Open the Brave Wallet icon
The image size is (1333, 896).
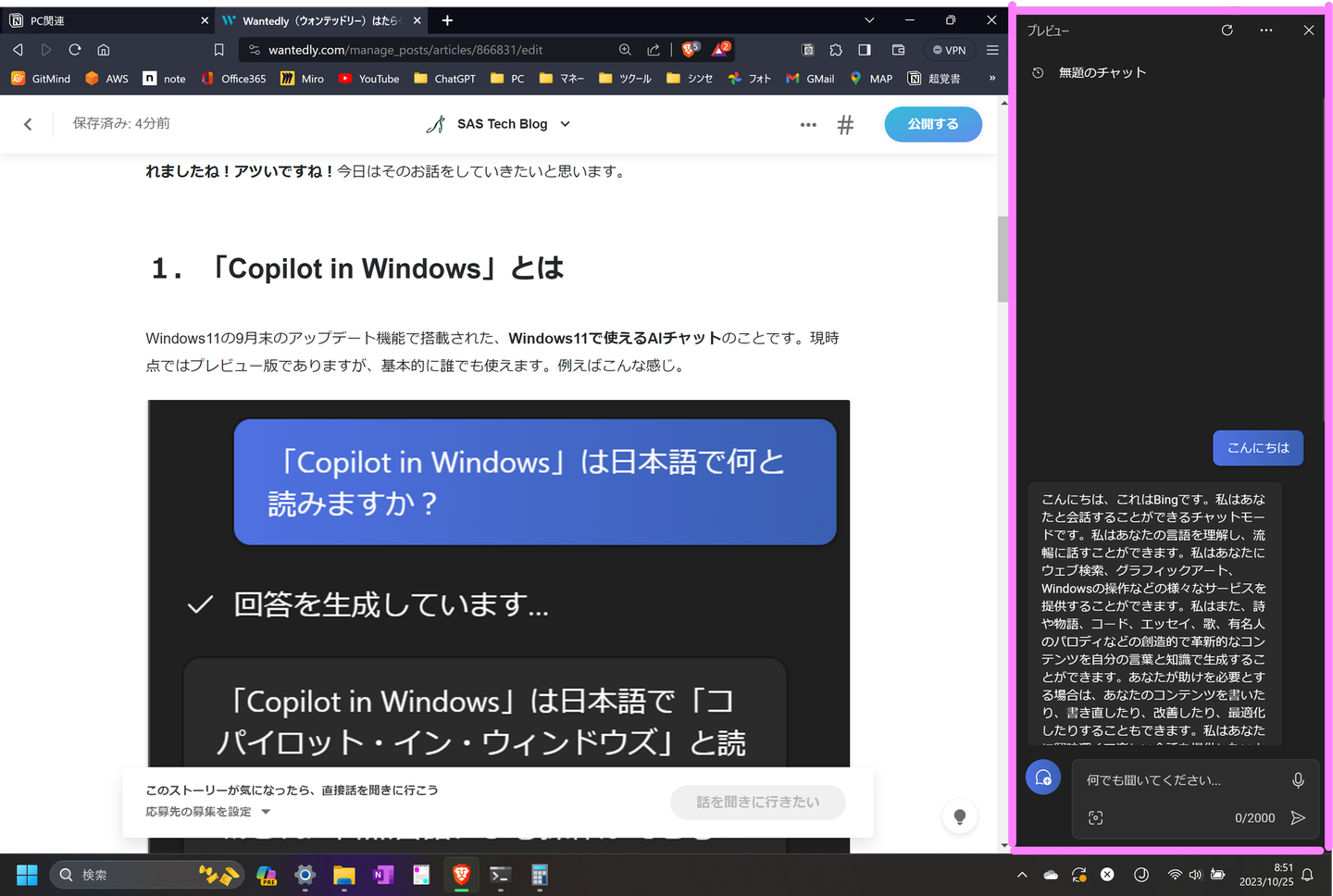click(898, 50)
